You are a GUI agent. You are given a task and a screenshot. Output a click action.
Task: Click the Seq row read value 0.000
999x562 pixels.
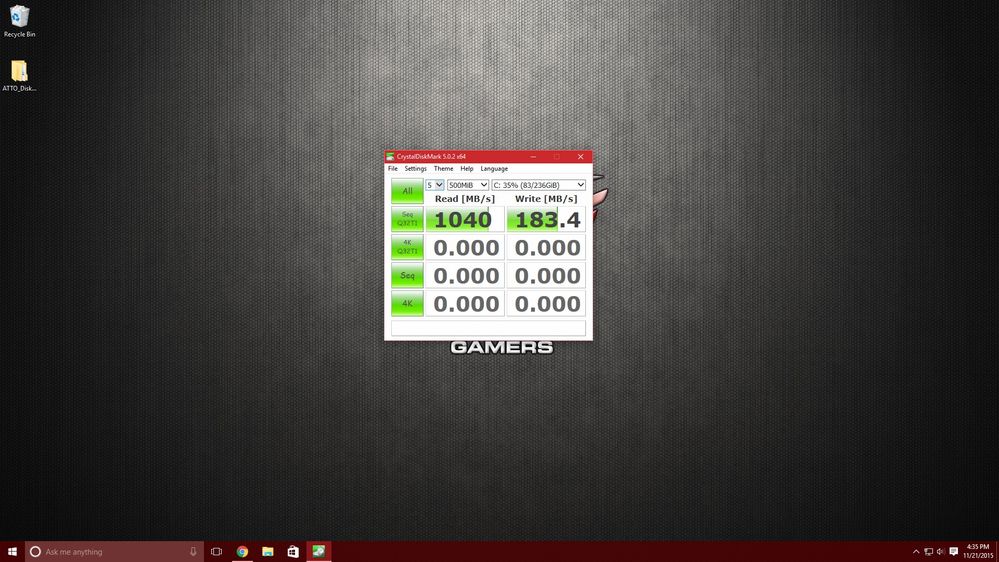(464, 275)
